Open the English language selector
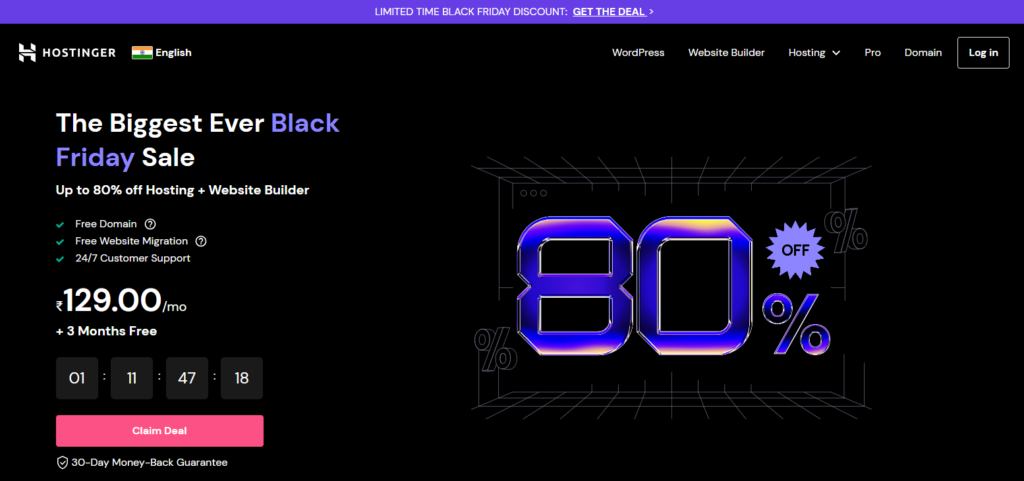 173,53
